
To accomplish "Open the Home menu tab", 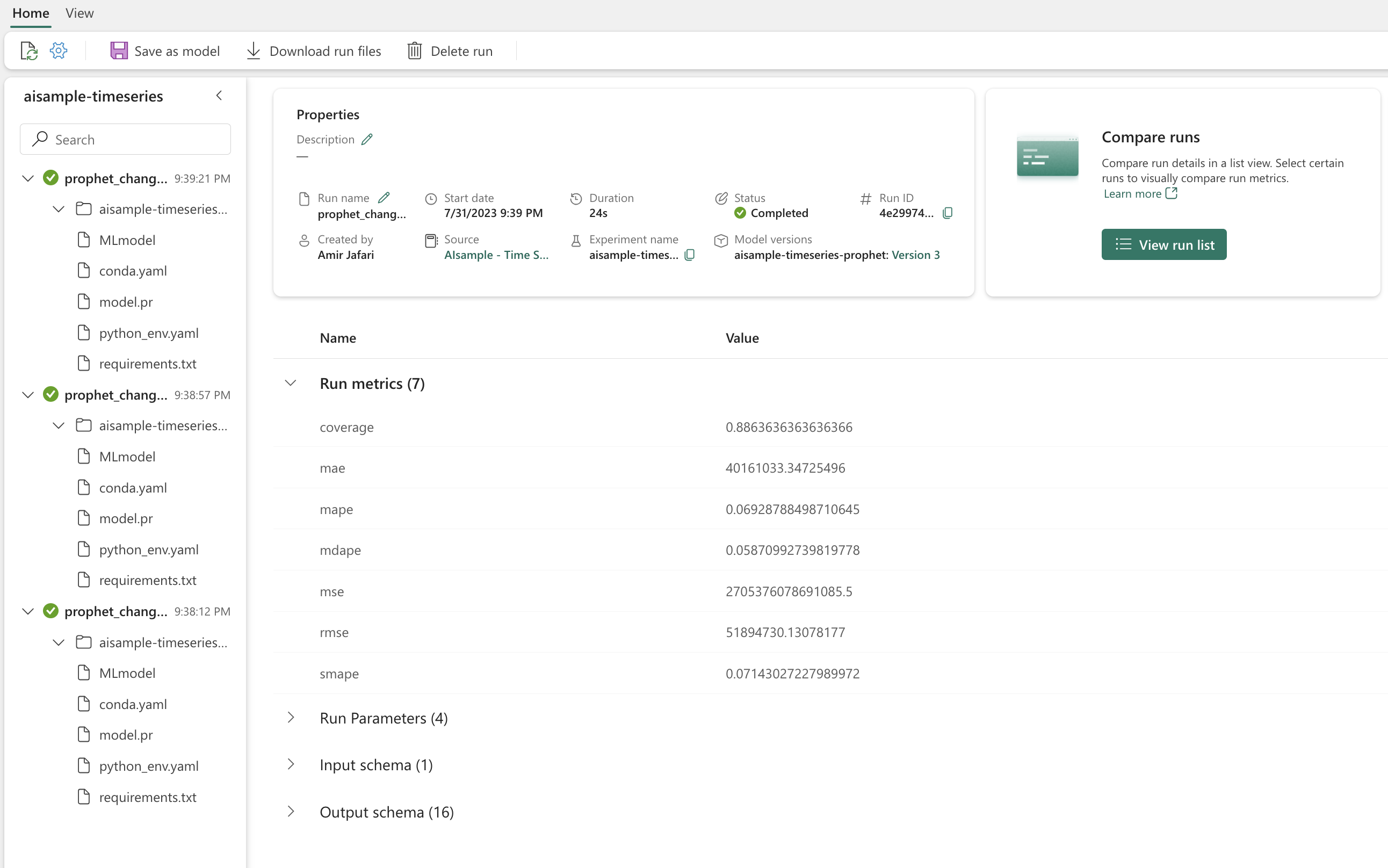I will tap(30, 13).
